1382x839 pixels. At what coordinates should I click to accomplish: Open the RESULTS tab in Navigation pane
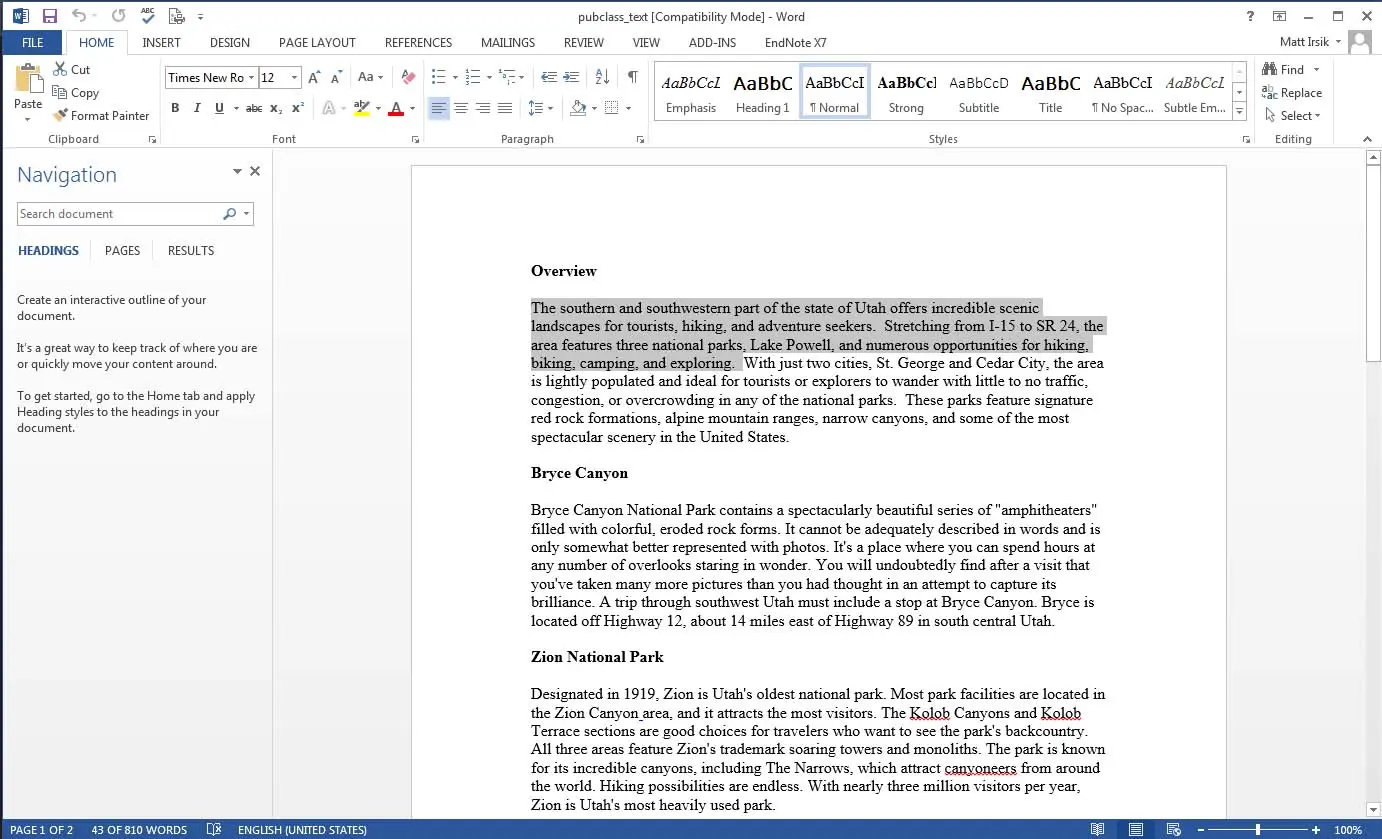[x=191, y=250]
